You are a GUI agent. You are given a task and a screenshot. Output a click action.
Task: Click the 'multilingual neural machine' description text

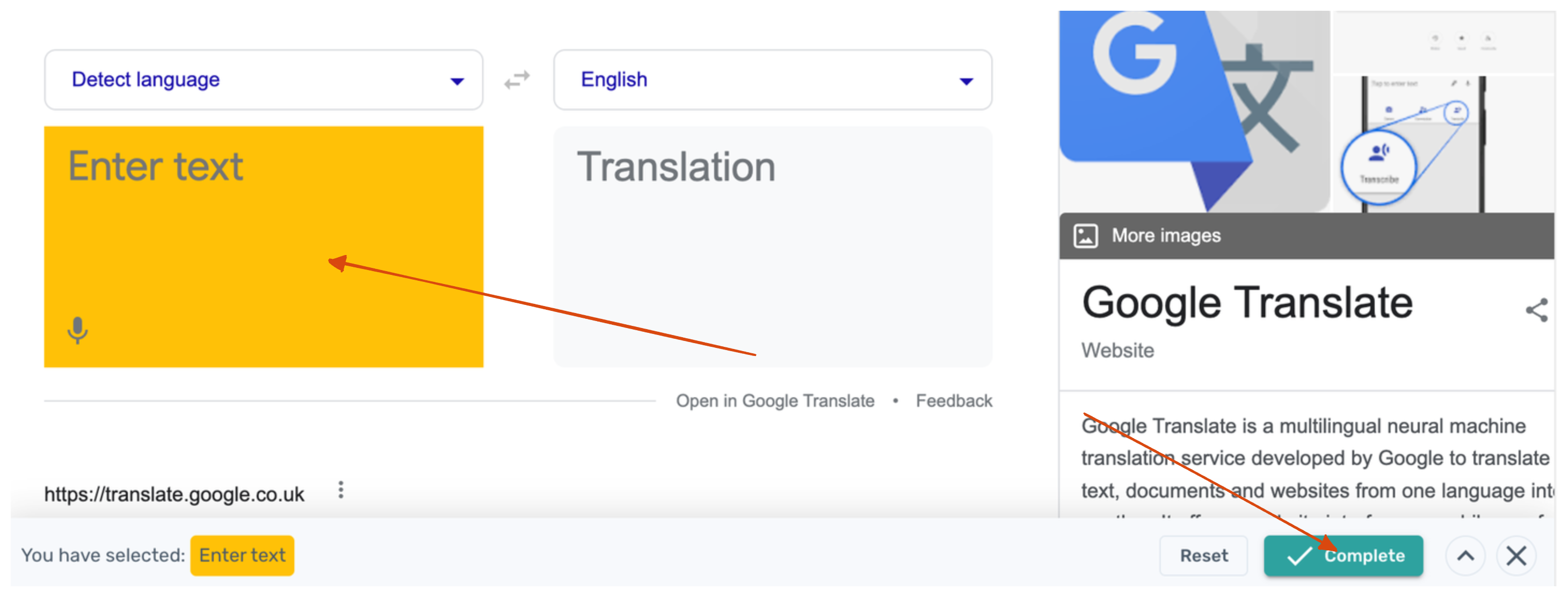coord(1403,426)
